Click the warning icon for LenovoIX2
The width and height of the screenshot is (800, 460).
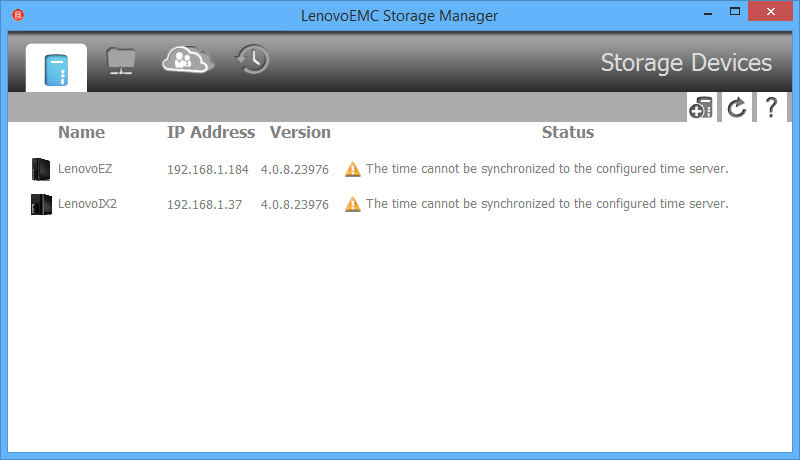click(x=352, y=204)
